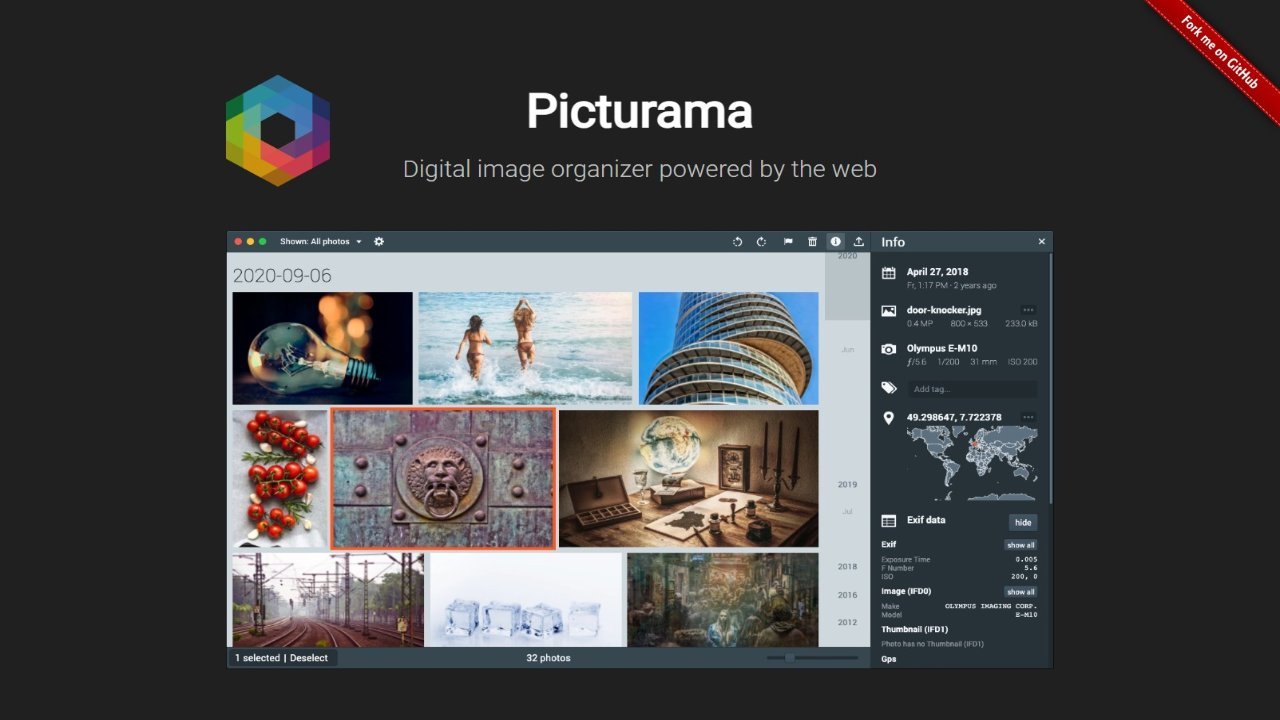Click the image icon beside door-knocker.jpg

tap(888, 311)
